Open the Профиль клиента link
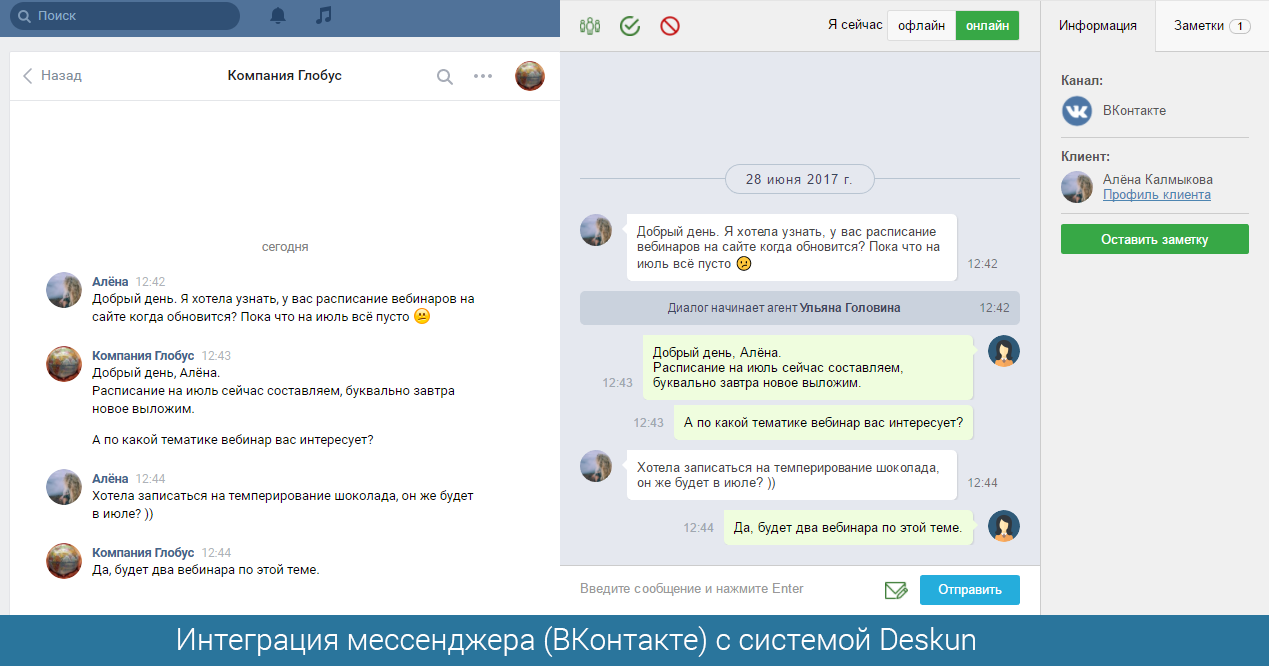 pyautogui.click(x=1157, y=195)
